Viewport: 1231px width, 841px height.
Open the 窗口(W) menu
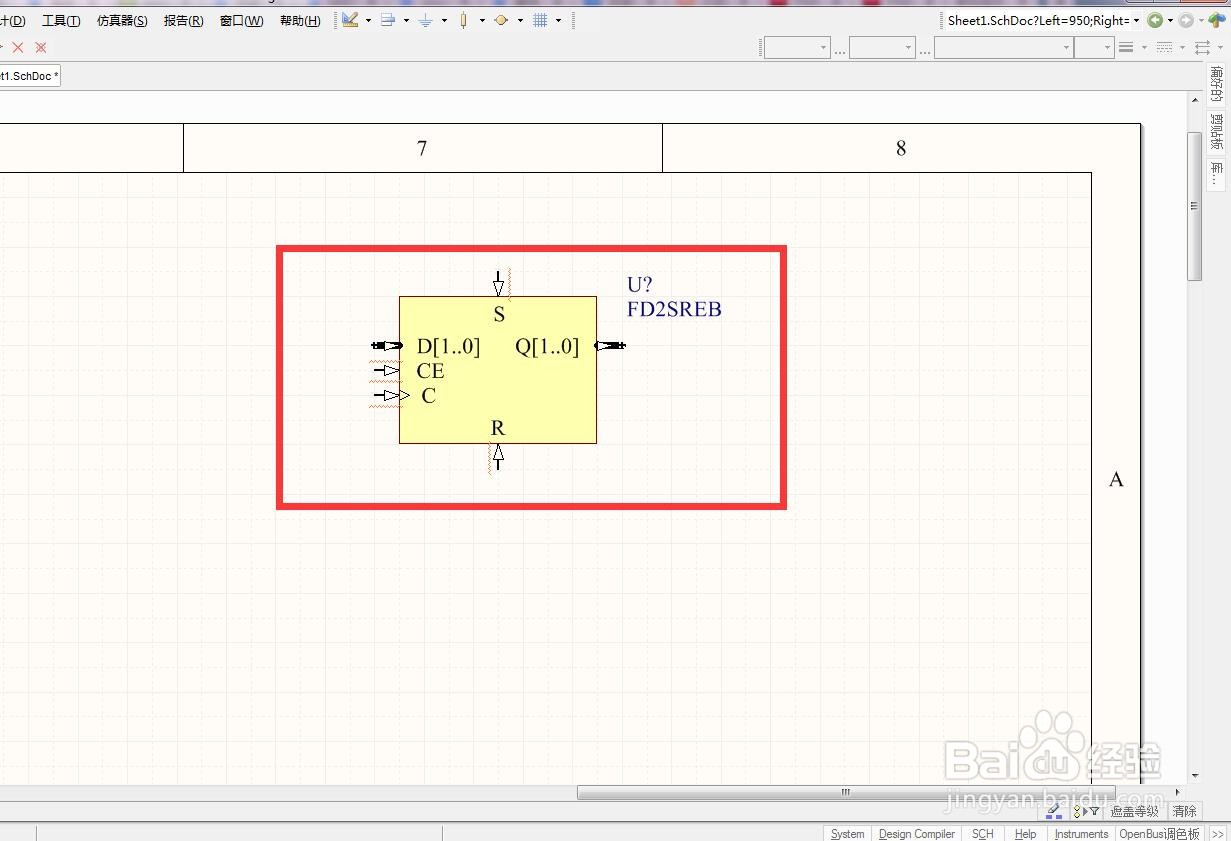coord(242,21)
